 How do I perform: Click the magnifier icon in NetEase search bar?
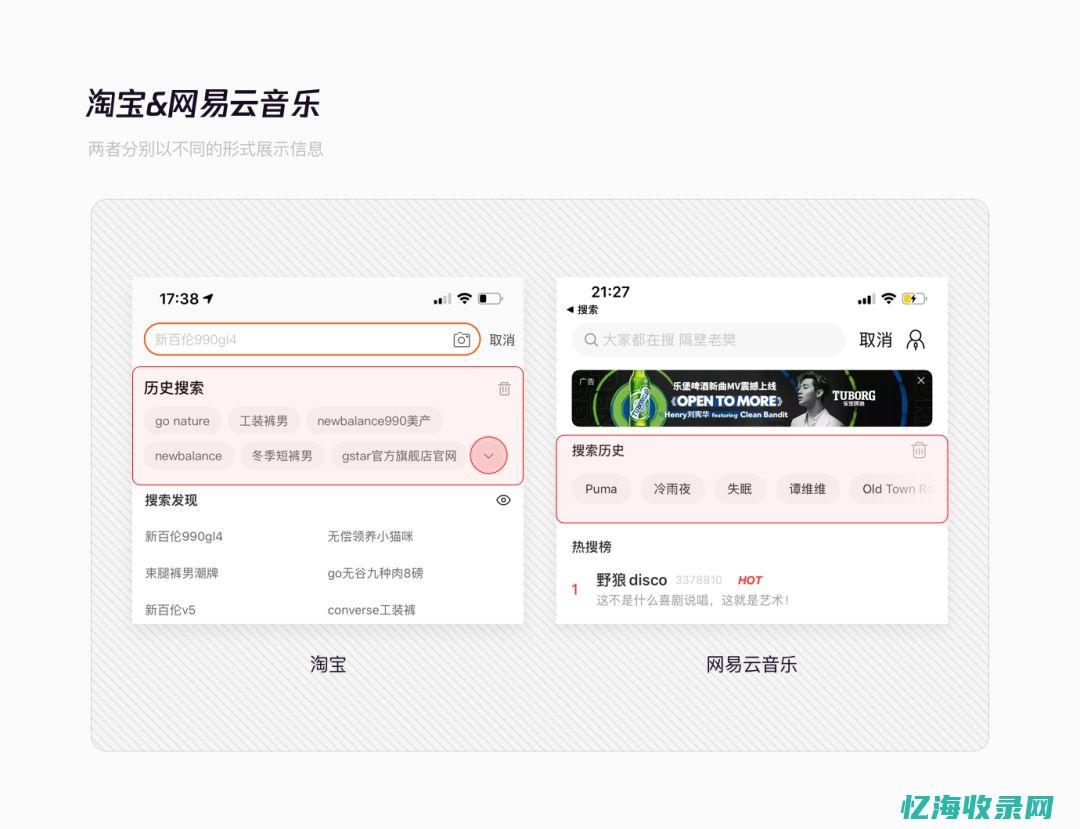[592, 340]
